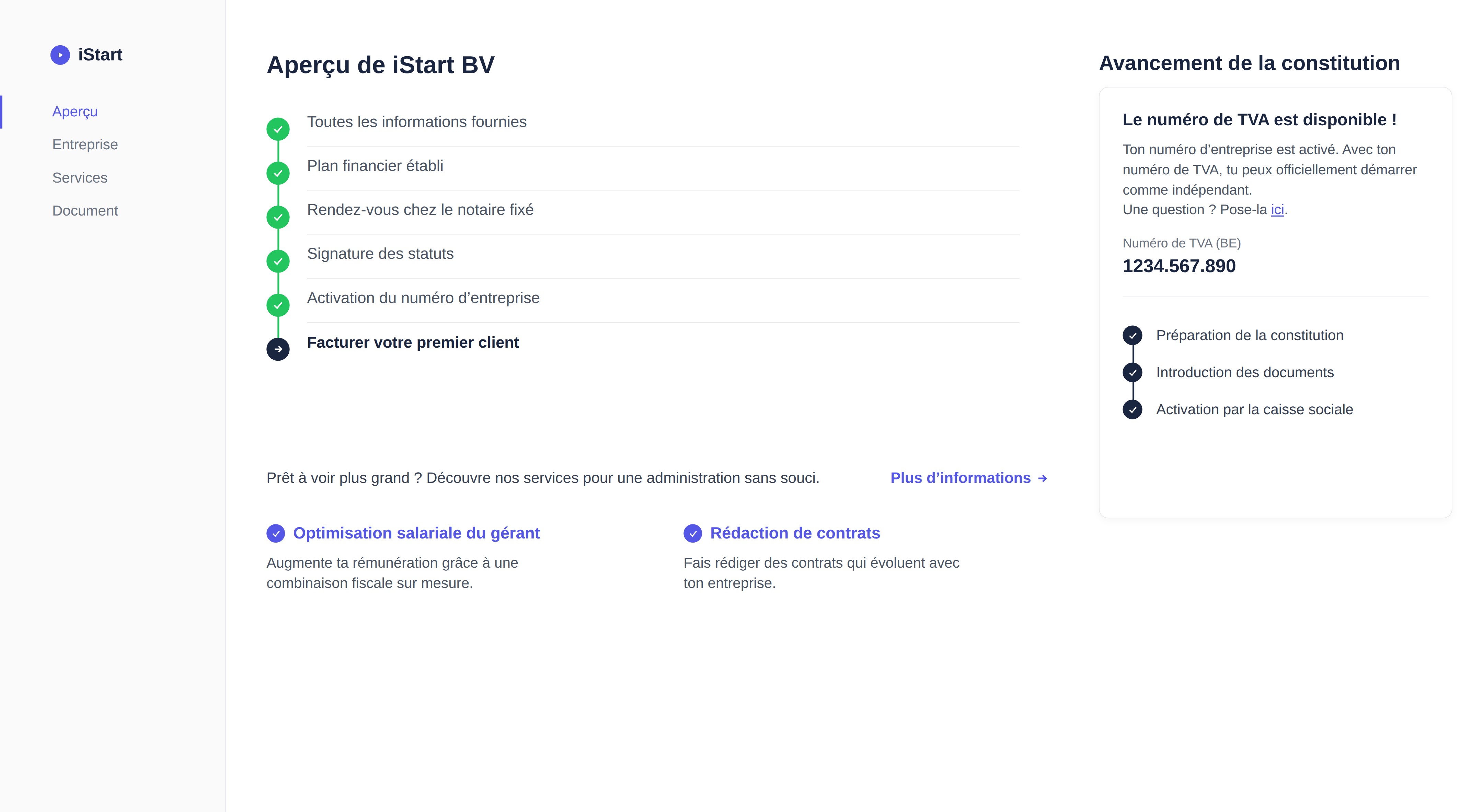Screen dimensions: 1483x812
Task: Click 'Activation par la caisse sociale' text
Action: tap(1255, 409)
